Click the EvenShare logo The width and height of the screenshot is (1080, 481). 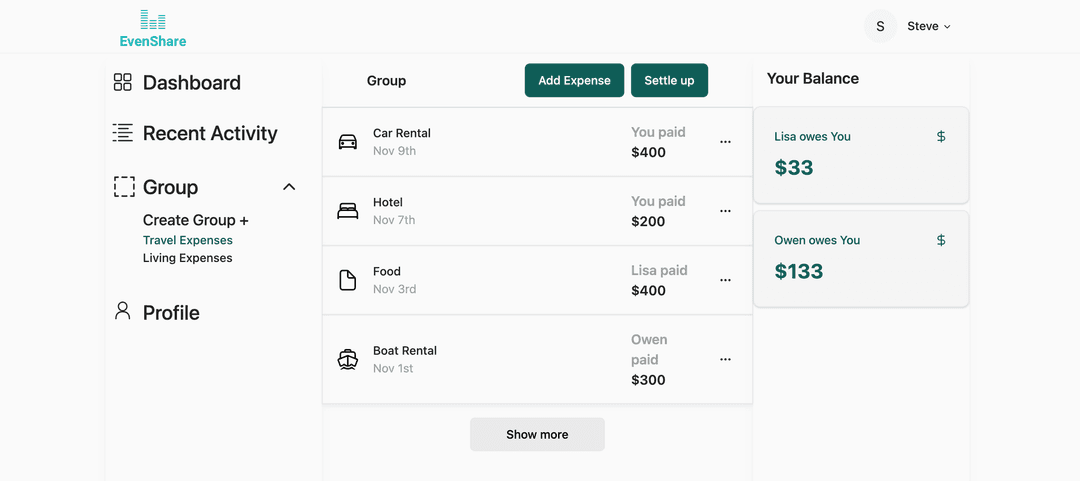tap(153, 28)
